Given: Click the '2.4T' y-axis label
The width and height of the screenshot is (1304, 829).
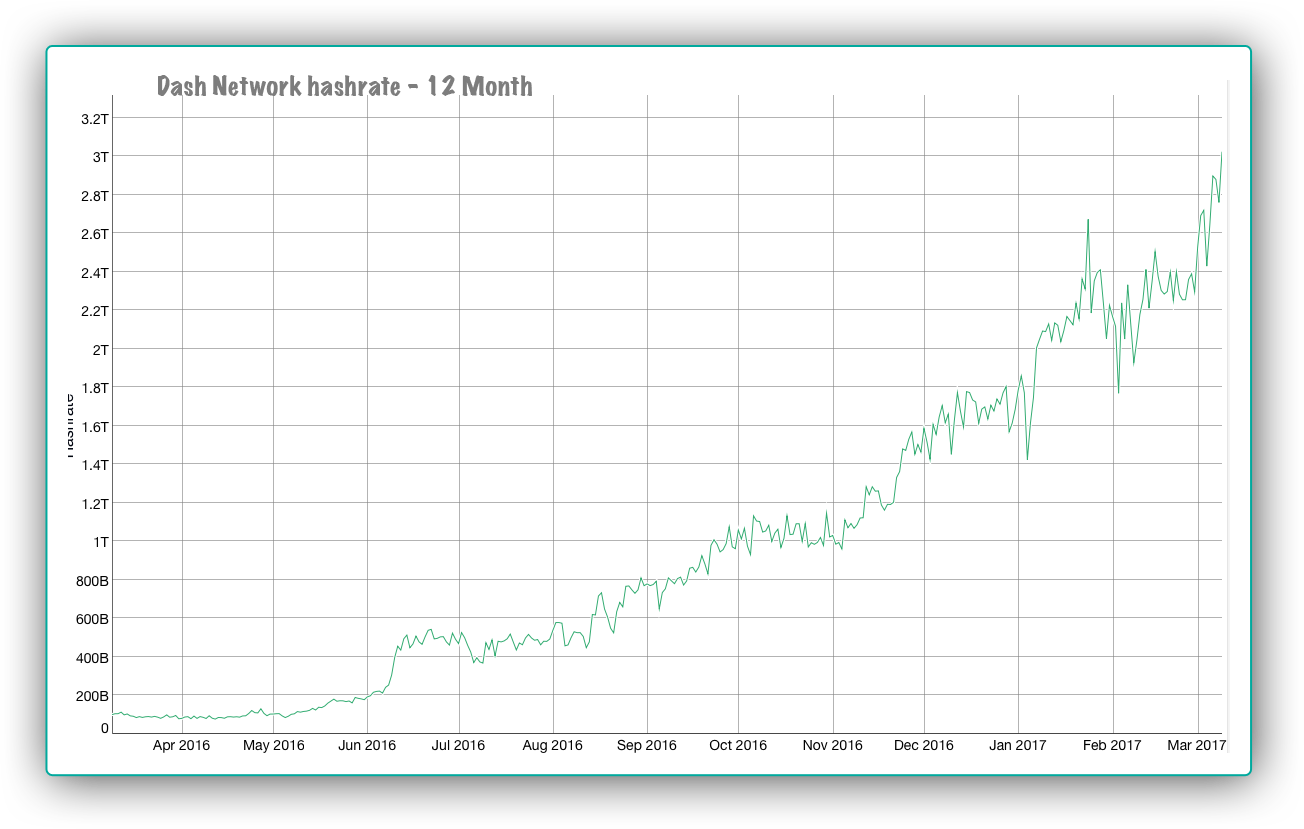Looking at the screenshot, I should (x=94, y=273).
